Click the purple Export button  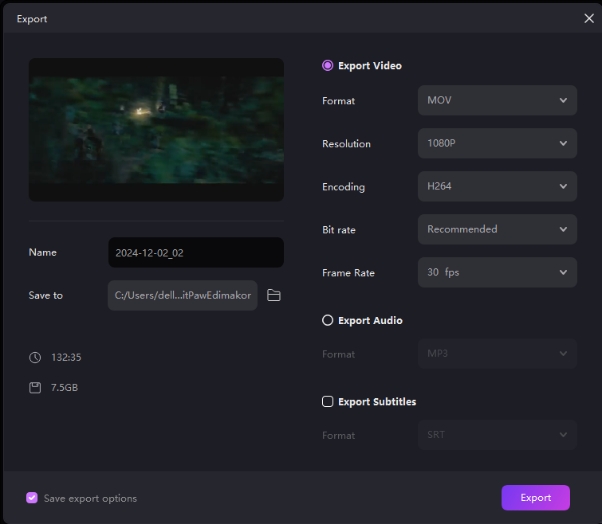(x=536, y=498)
